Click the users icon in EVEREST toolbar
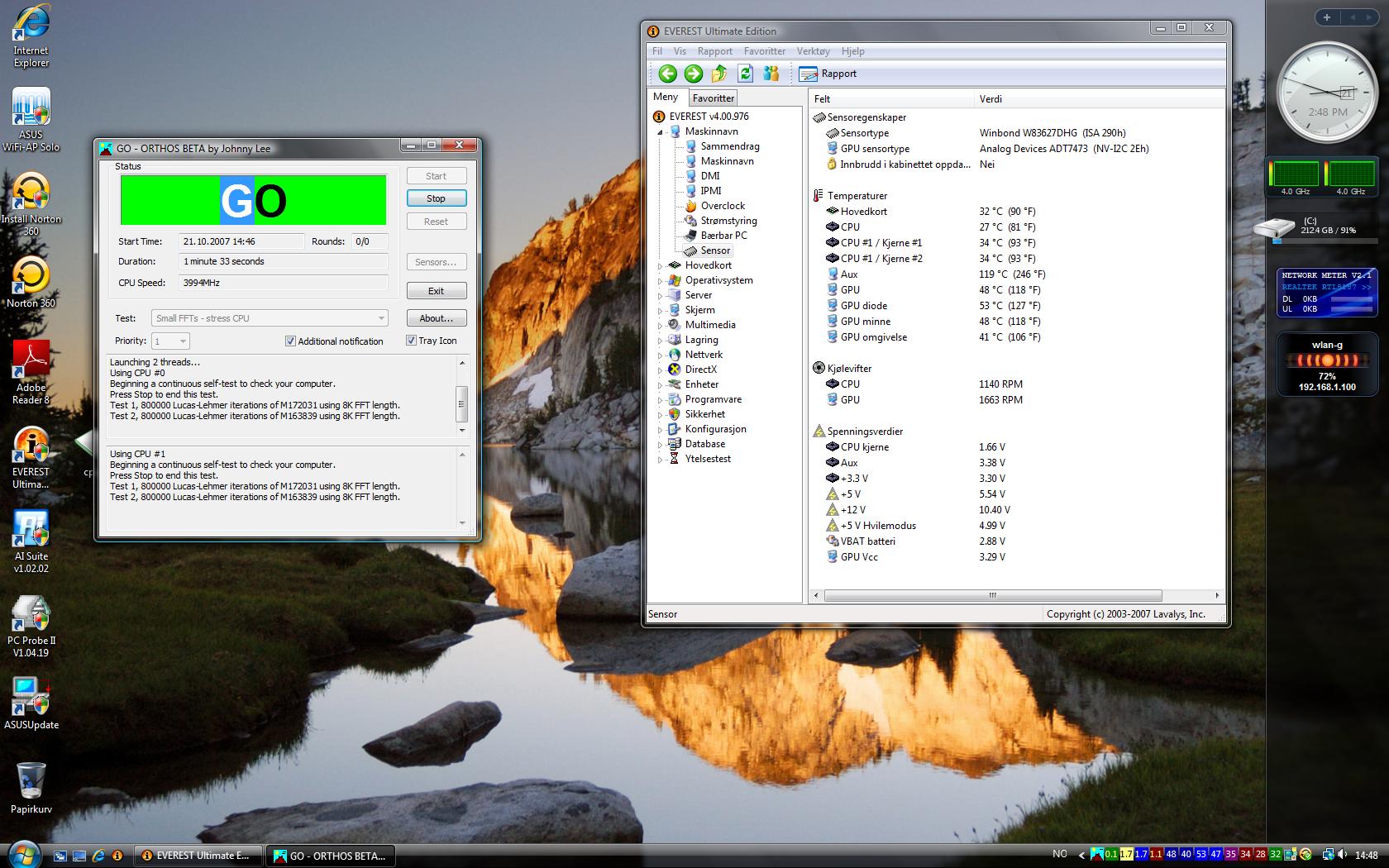This screenshot has width=1389, height=868. pyautogui.click(x=771, y=74)
